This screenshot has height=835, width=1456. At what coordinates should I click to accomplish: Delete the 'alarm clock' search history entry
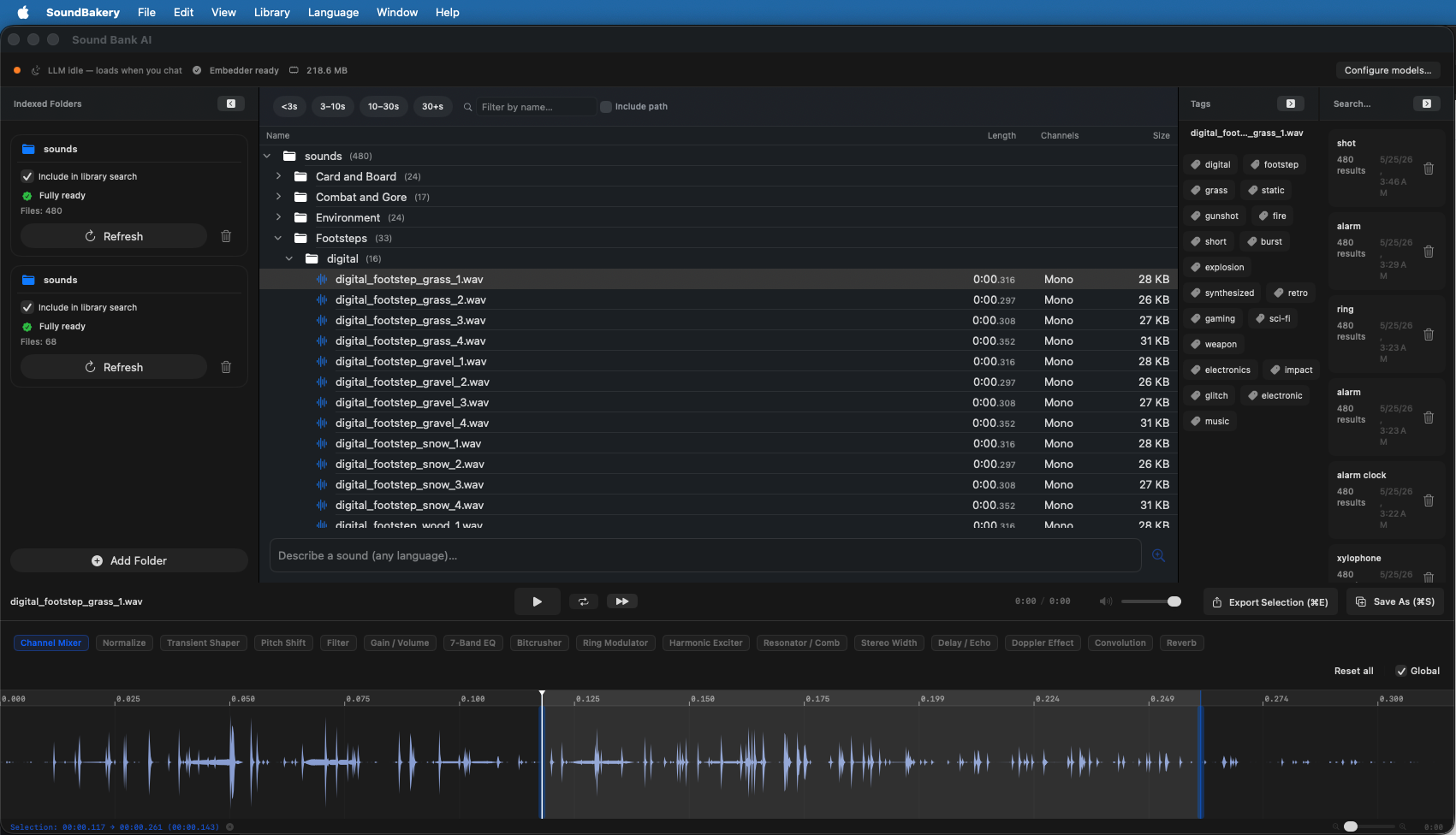[1429, 500]
